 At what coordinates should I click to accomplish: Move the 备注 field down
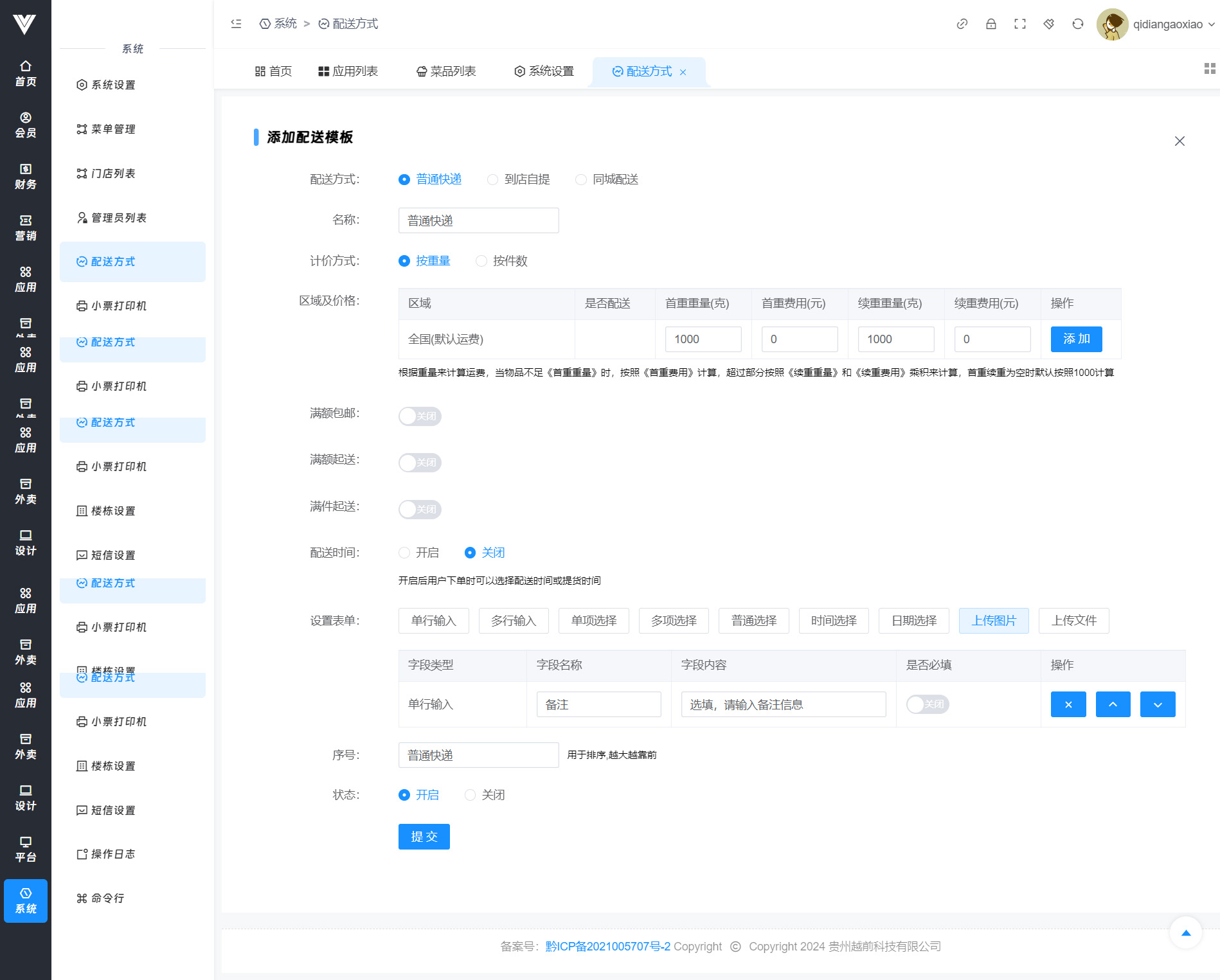[x=1157, y=704]
